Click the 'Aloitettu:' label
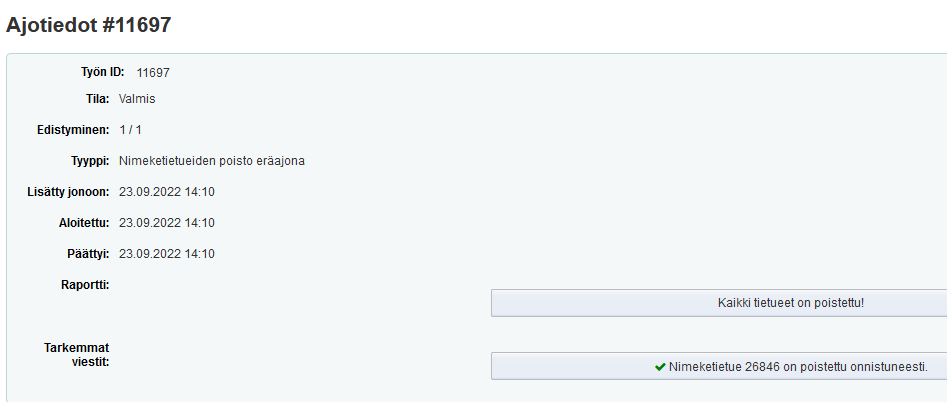The image size is (947, 402). (84, 223)
